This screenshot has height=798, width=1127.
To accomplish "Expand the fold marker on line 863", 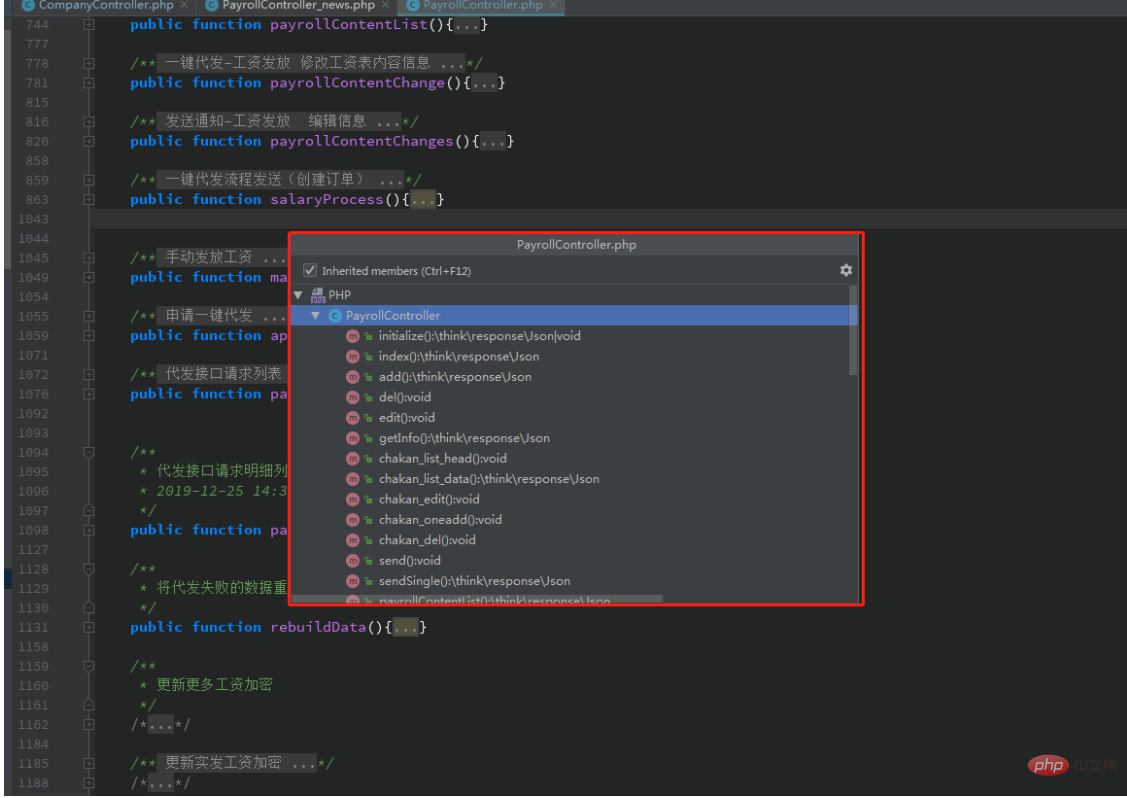I will pos(88,199).
